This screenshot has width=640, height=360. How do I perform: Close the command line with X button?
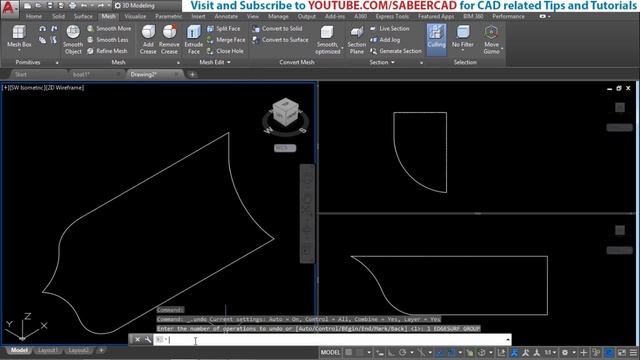(x=138, y=340)
